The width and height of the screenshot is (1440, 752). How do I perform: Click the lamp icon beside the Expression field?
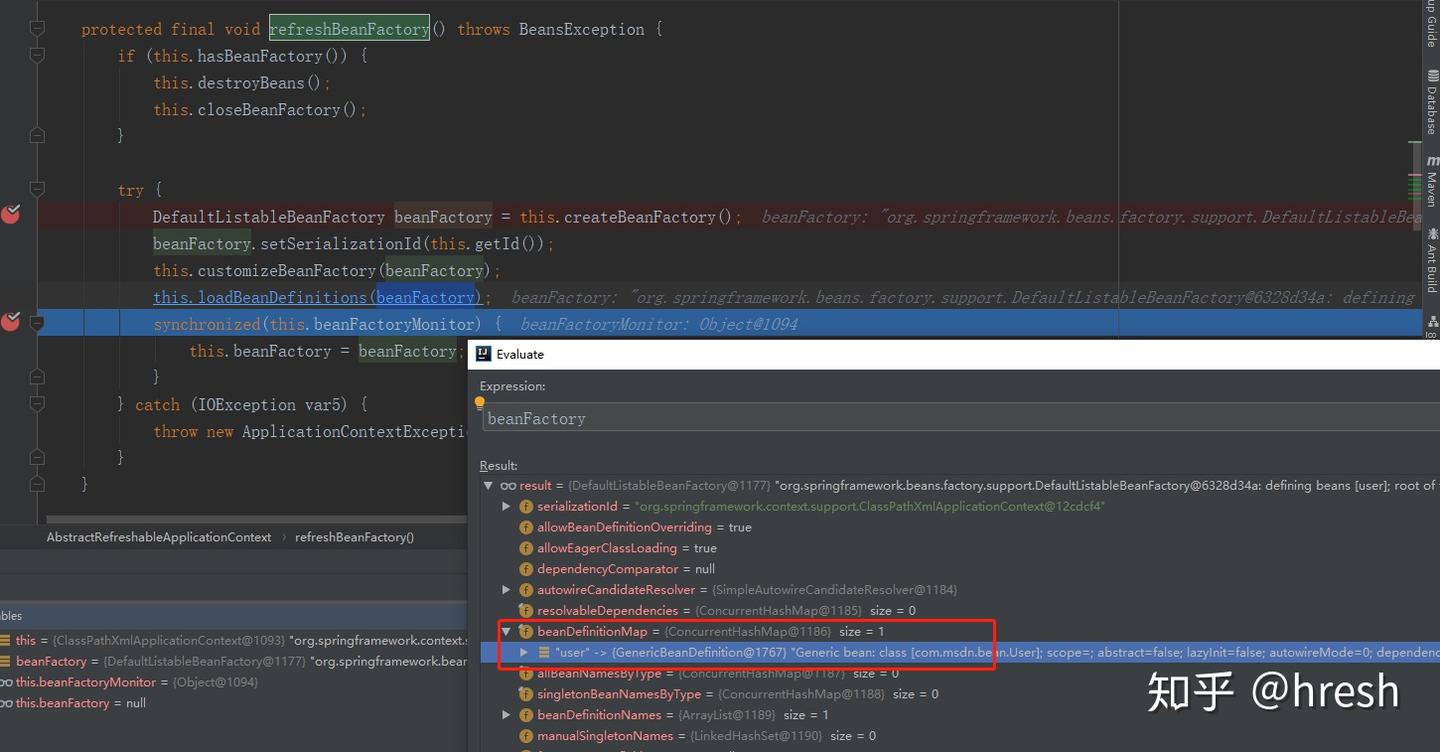click(479, 402)
